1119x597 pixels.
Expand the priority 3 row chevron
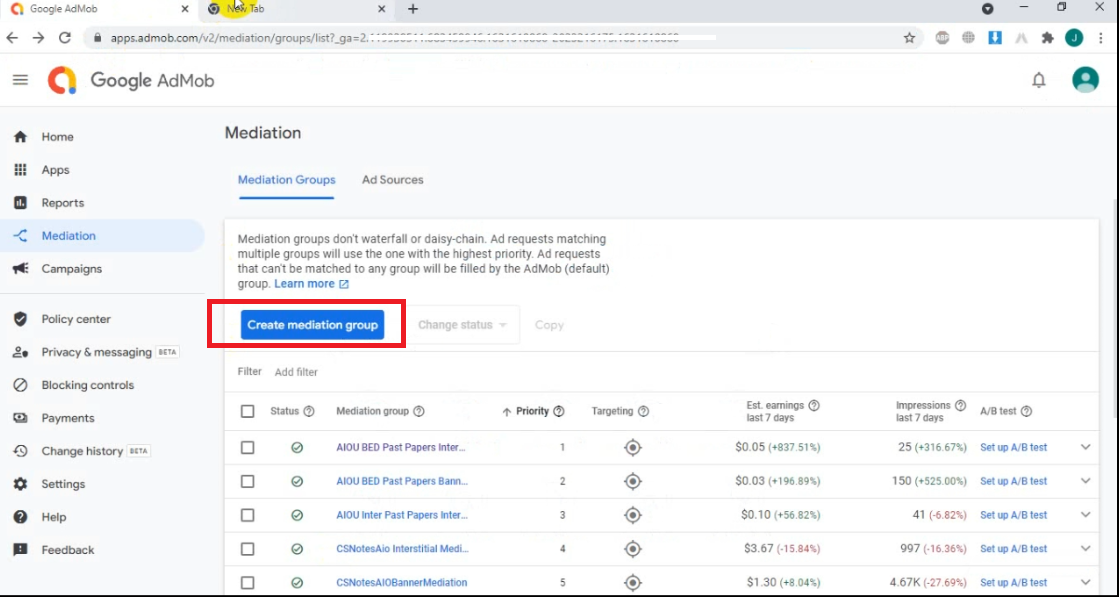point(1085,515)
